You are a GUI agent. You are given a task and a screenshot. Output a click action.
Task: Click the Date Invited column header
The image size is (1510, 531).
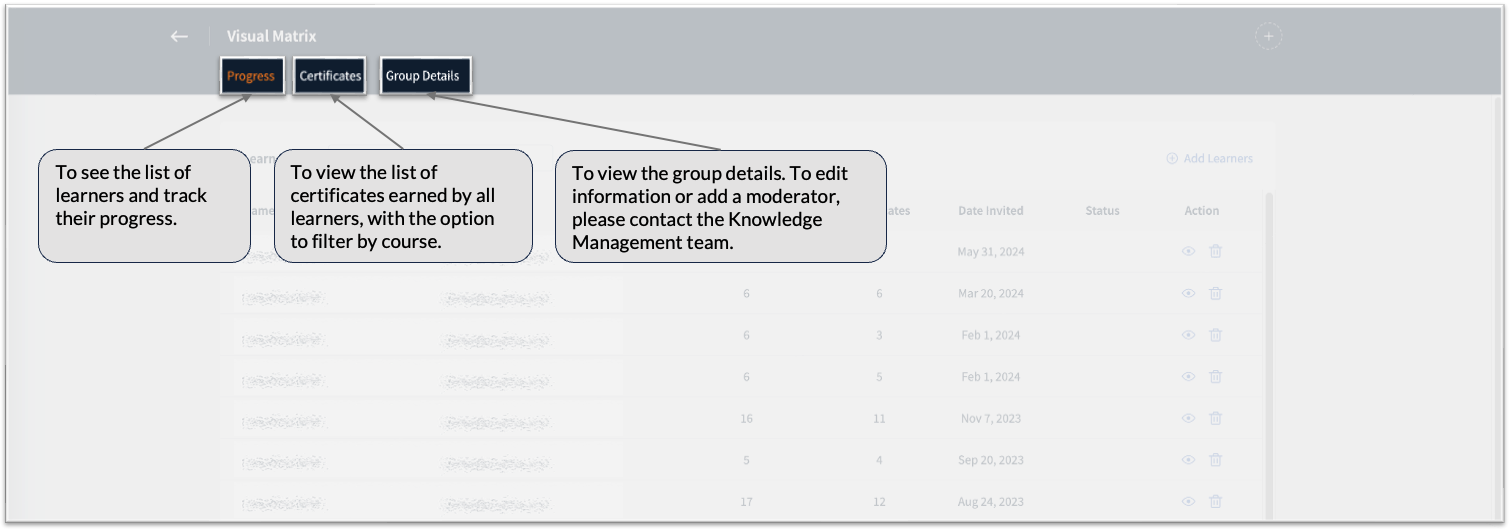[990, 211]
